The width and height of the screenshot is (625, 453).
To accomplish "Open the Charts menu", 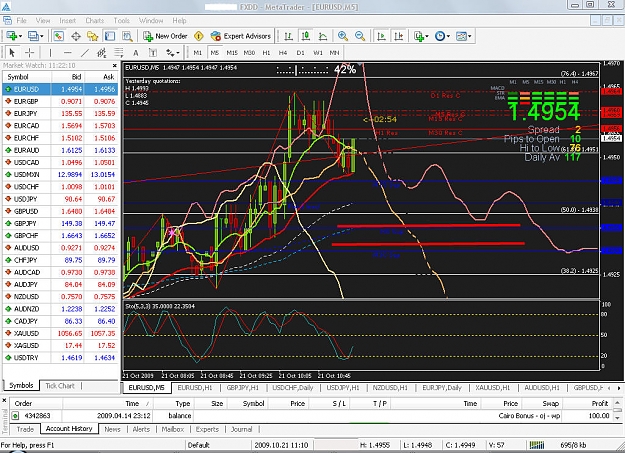I will [94, 20].
